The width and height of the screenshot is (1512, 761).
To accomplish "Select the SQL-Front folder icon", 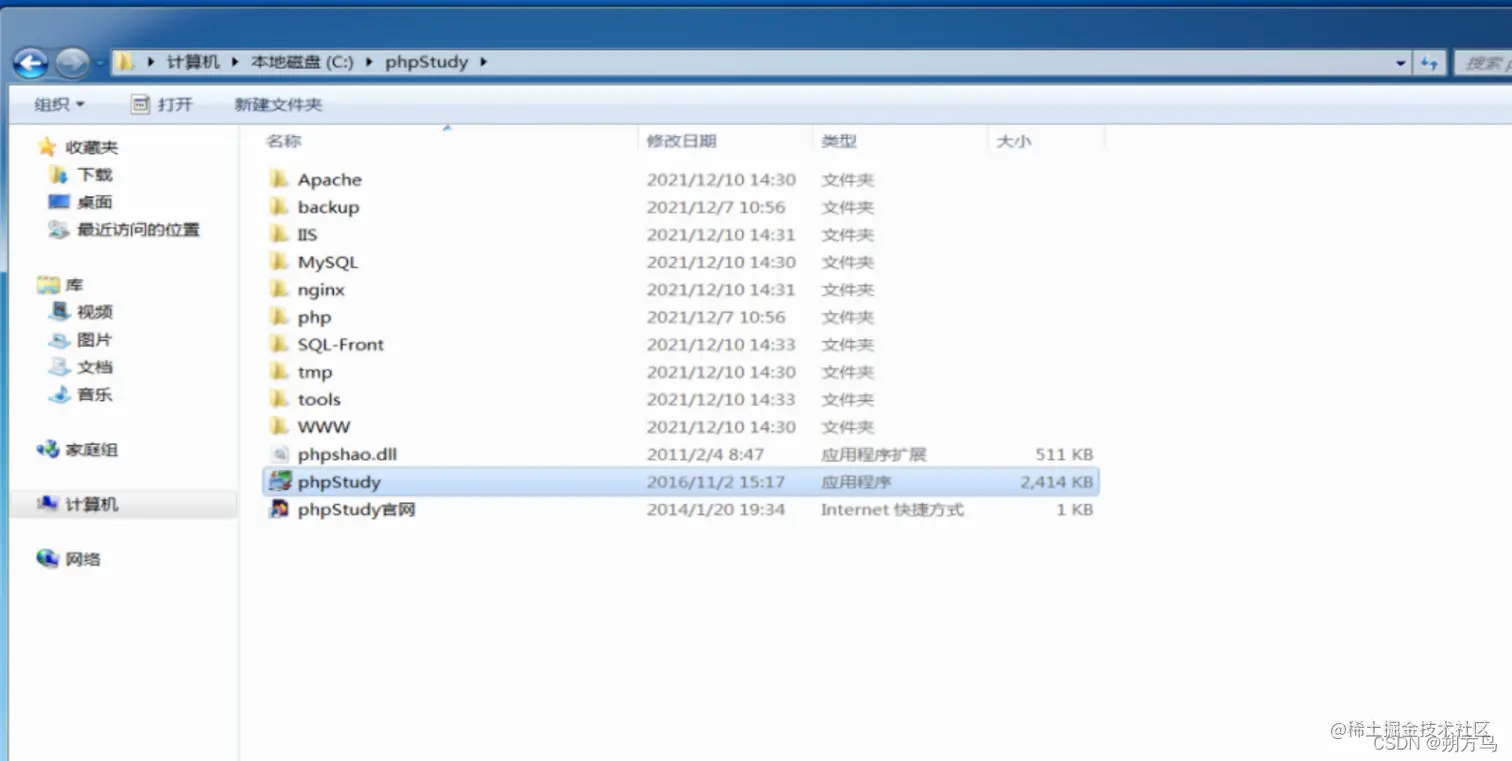I will [x=279, y=344].
